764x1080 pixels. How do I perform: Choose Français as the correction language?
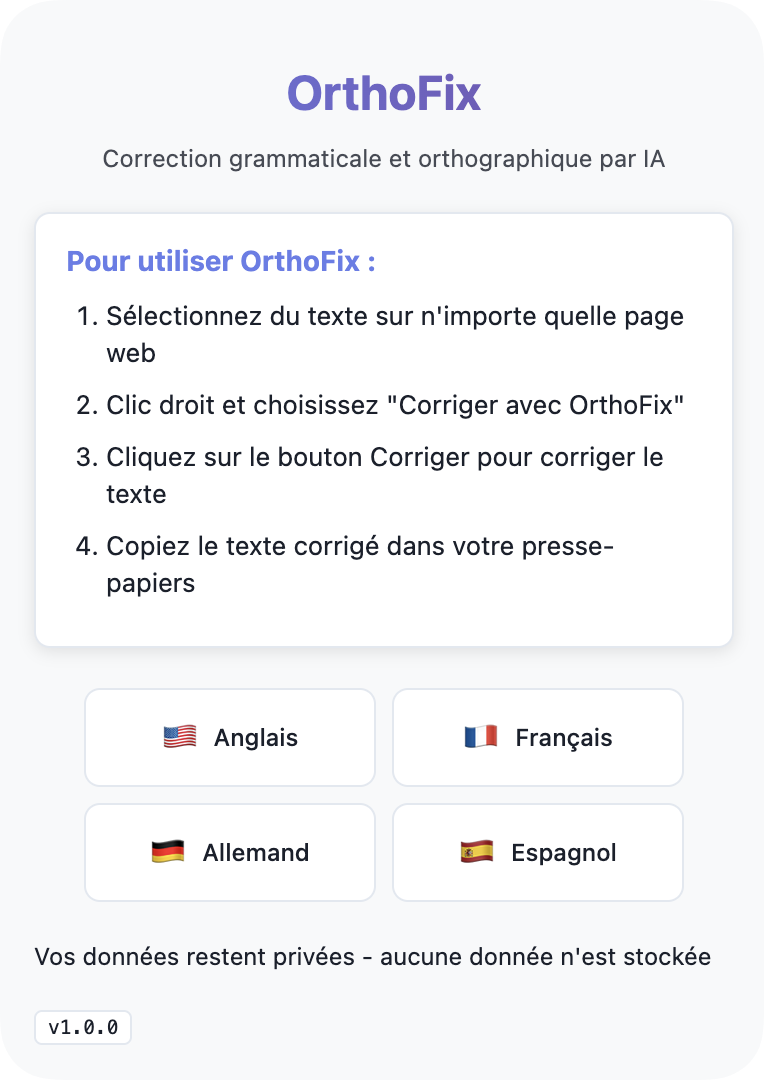[538, 738]
